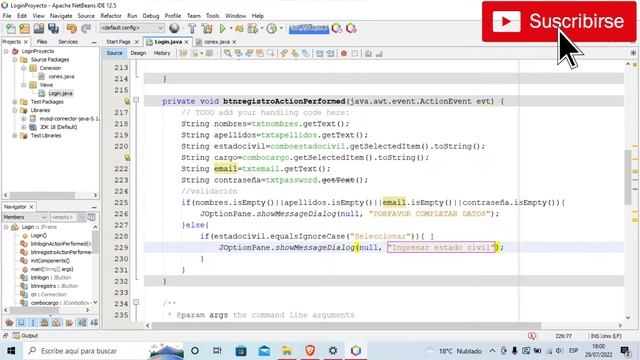Collapse the Source Packages node
The width and height of the screenshot is (640, 360).
(x=15, y=60)
